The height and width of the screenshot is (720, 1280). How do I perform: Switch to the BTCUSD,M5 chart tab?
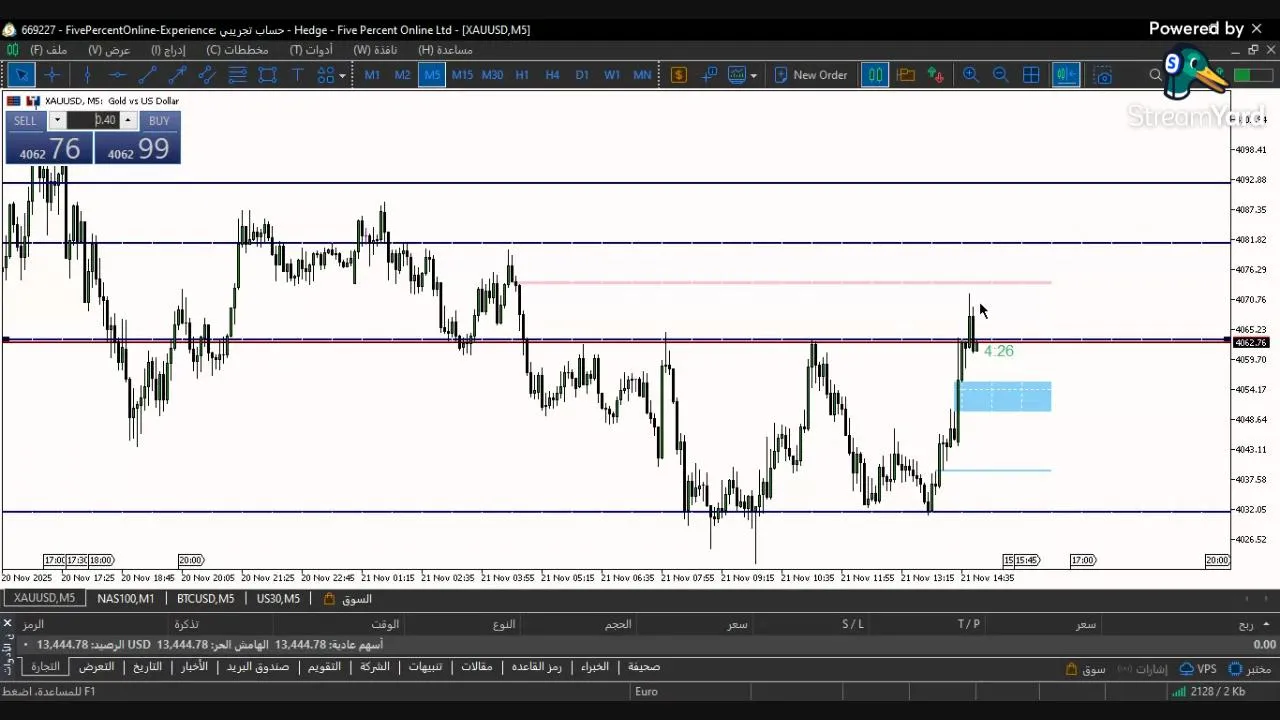tap(205, 599)
